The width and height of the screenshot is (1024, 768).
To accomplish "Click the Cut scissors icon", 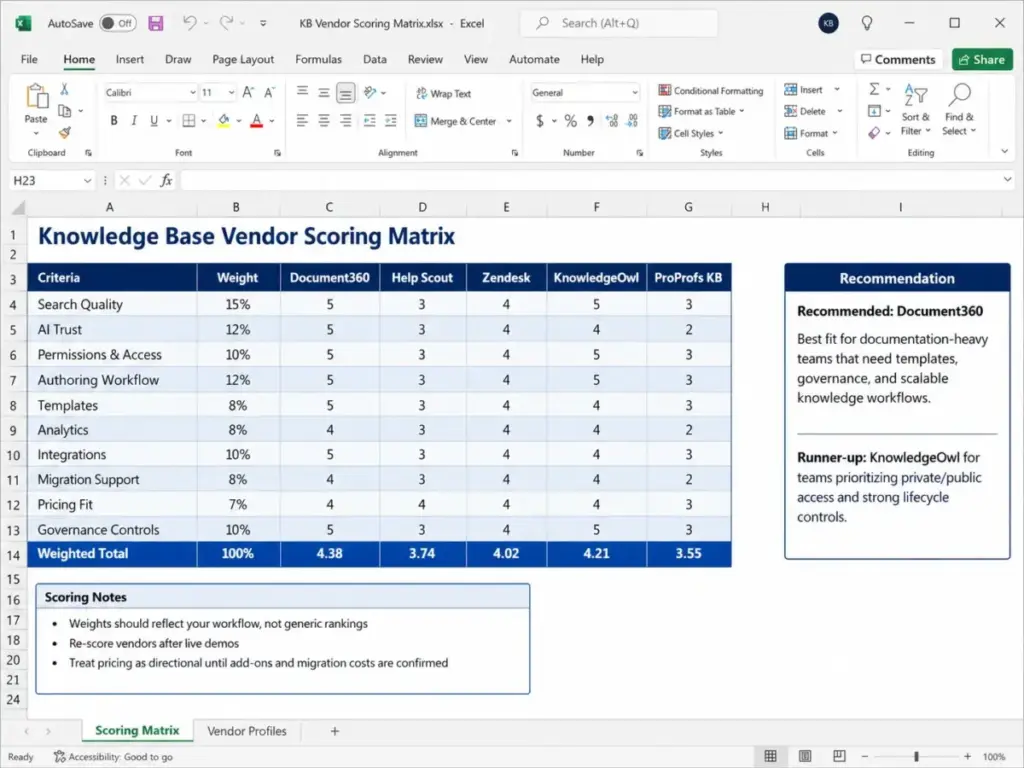I will coord(64,89).
